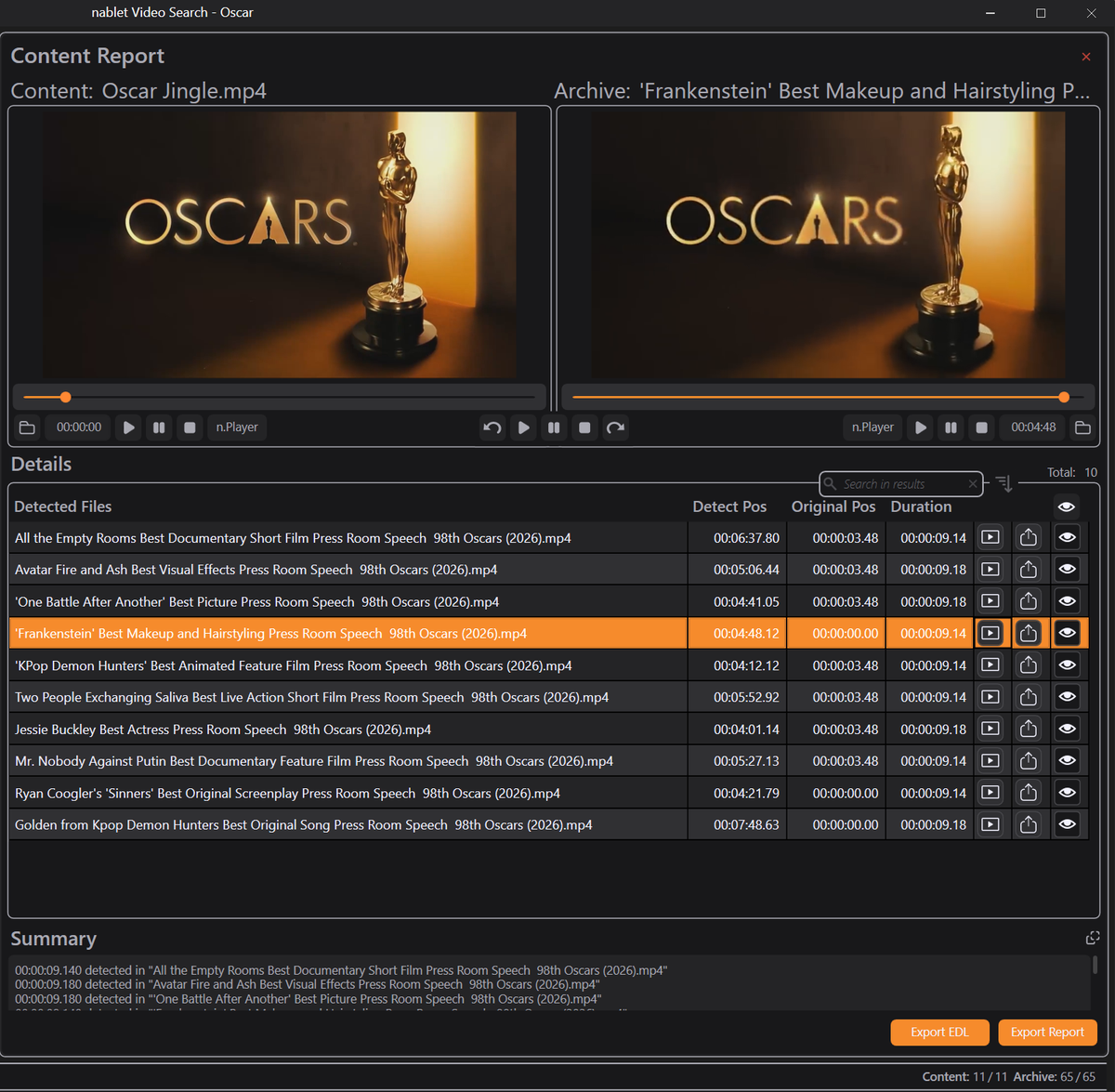Screen dimensions: 1115x1092
Task: Click the Export EDL button
Action: pyautogui.click(x=939, y=1033)
